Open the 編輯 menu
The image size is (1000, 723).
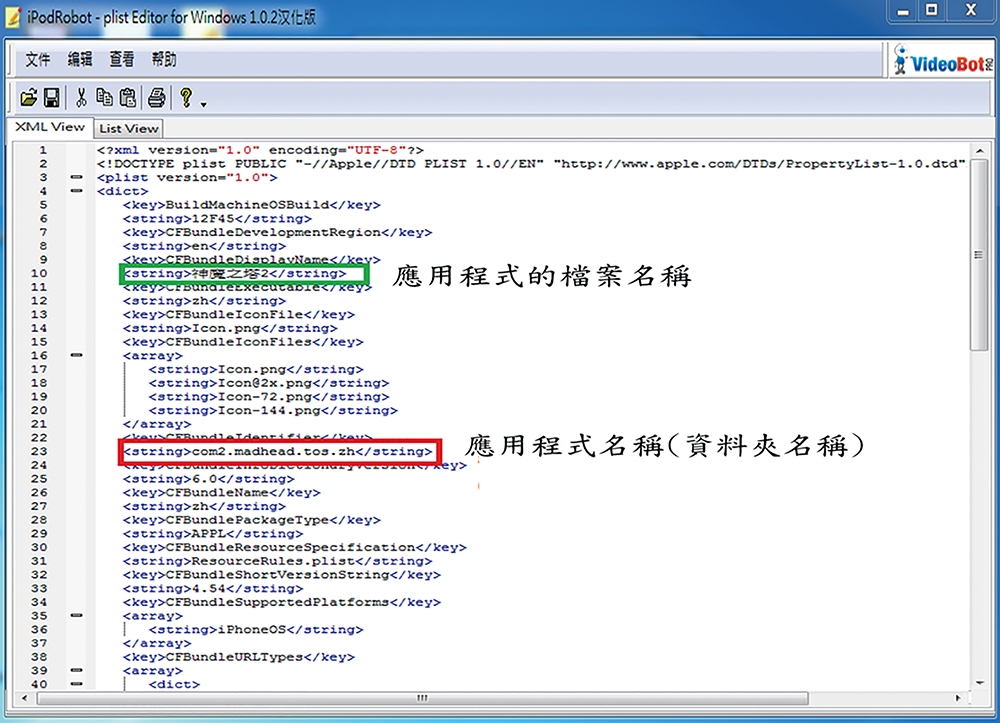(x=80, y=60)
